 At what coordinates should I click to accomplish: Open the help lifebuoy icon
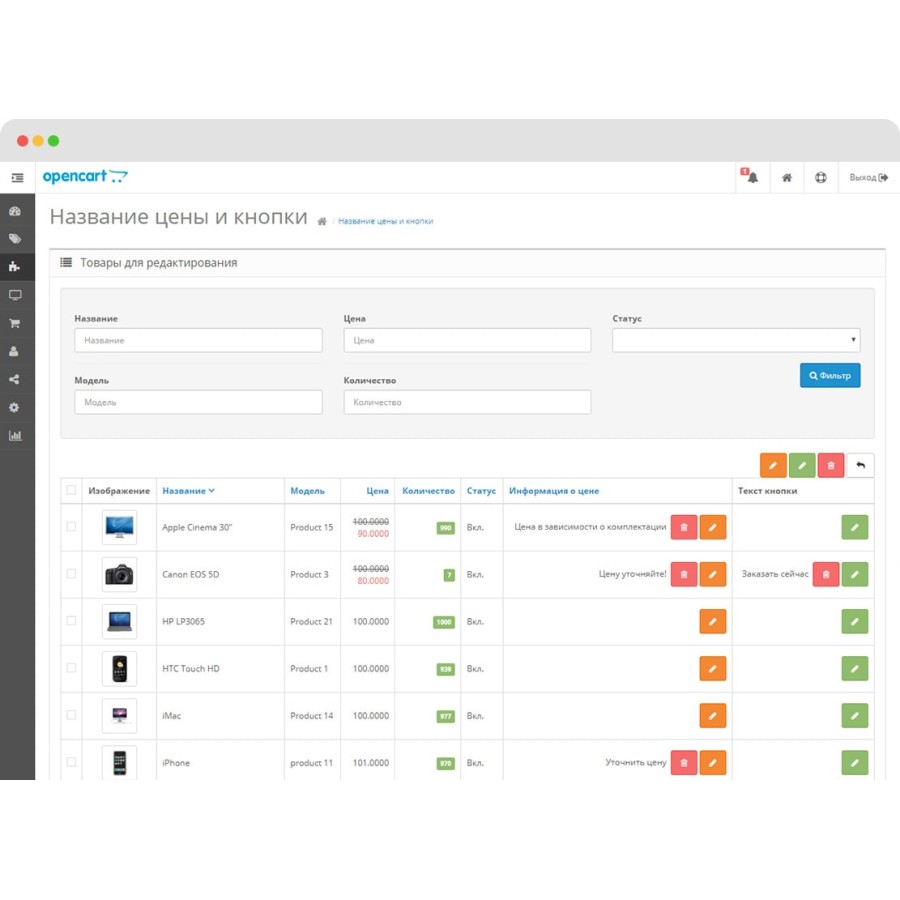[821, 178]
